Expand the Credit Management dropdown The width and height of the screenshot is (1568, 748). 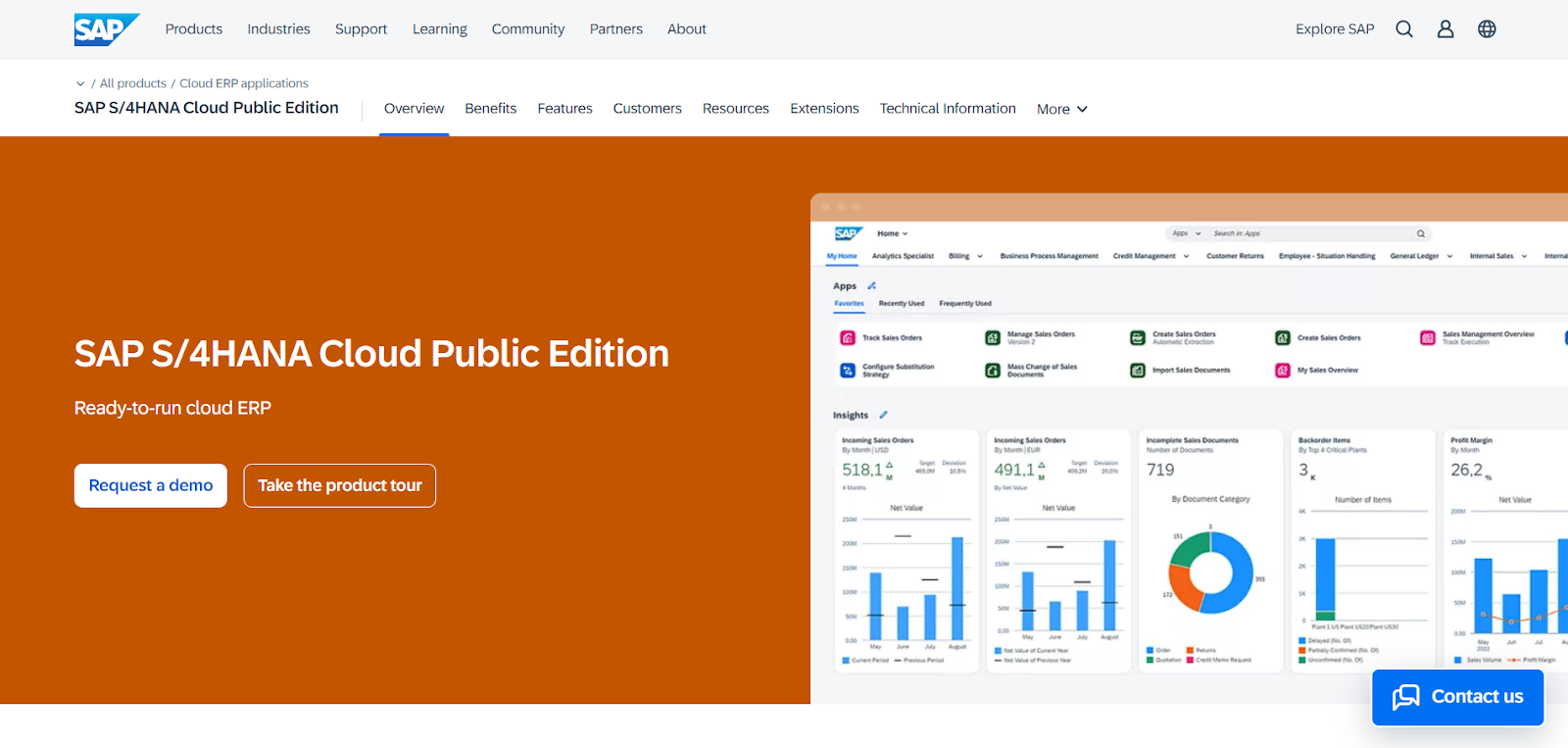coord(1151,256)
